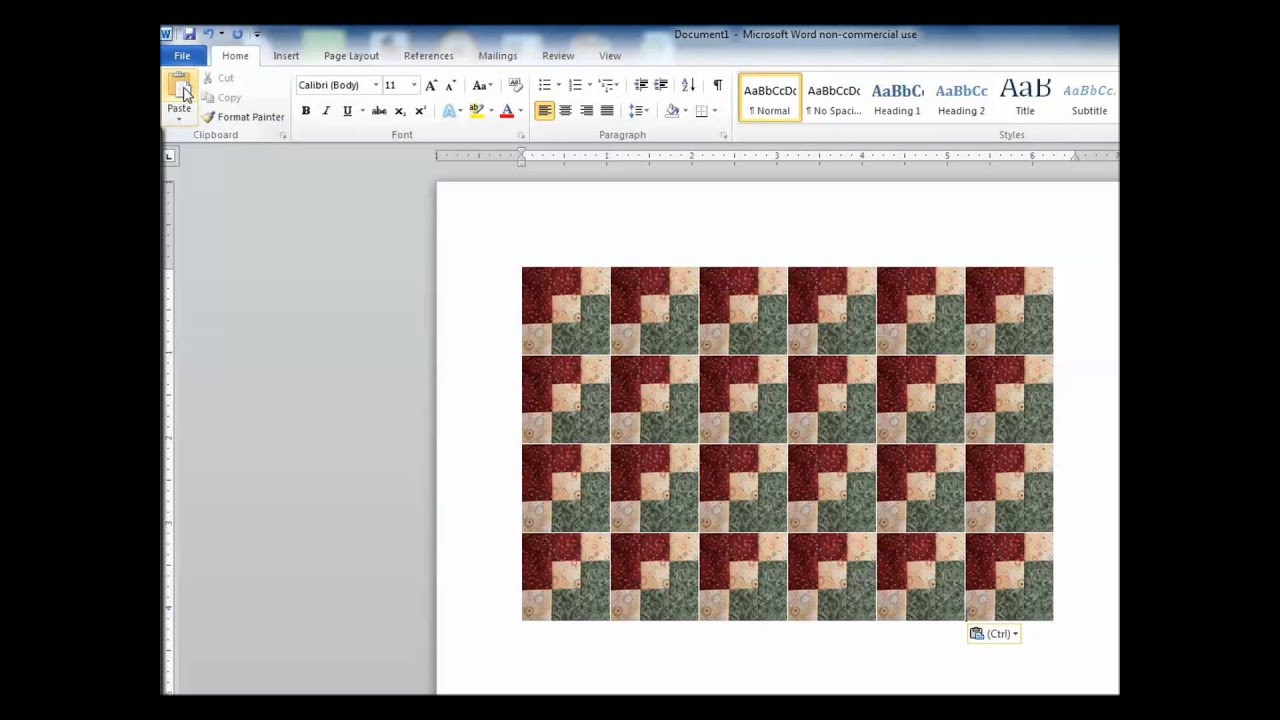Open the font size 11 dropdown
This screenshot has width=1280, height=720.
[x=414, y=86]
